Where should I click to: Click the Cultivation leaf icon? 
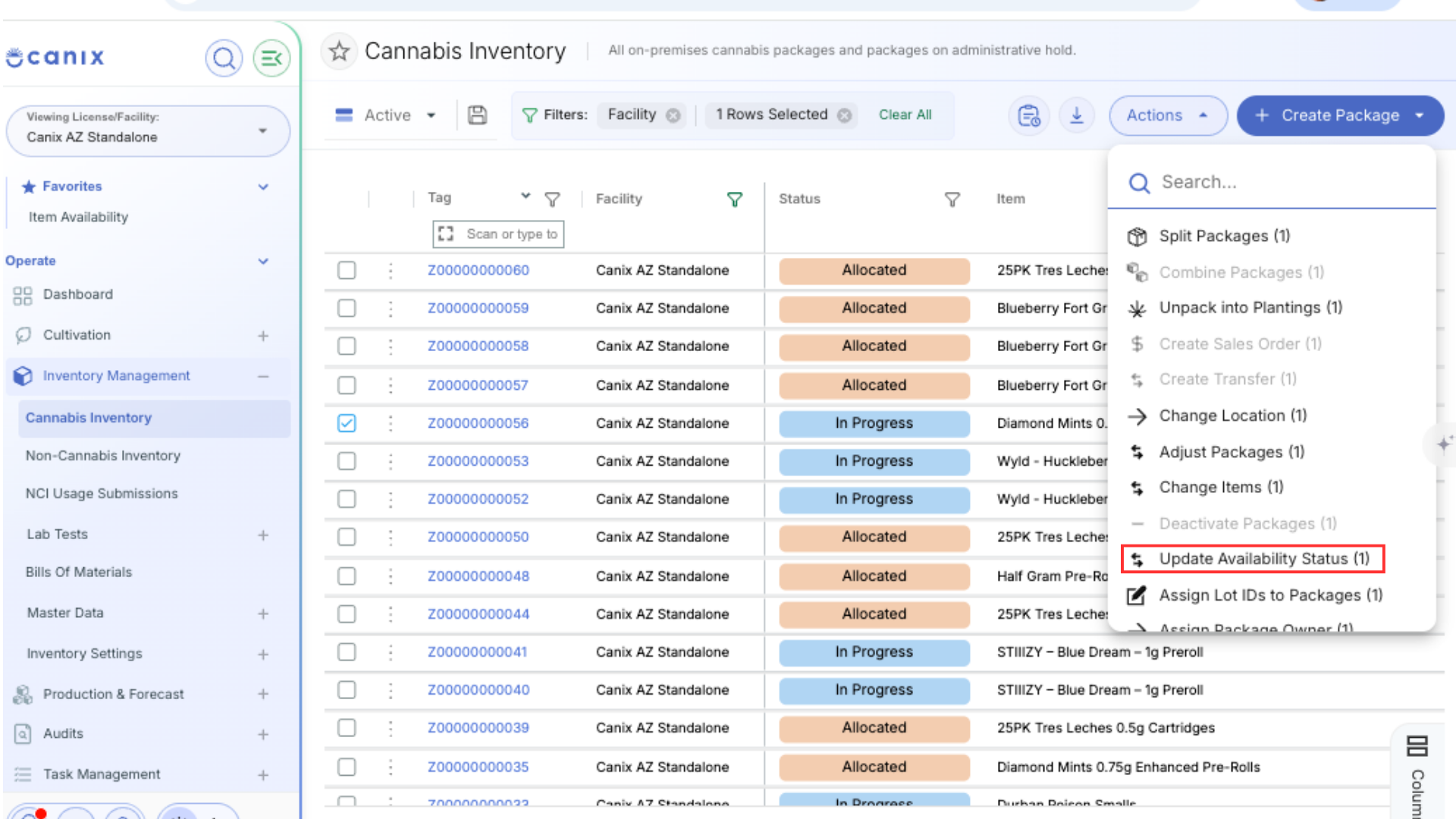pyautogui.click(x=23, y=335)
